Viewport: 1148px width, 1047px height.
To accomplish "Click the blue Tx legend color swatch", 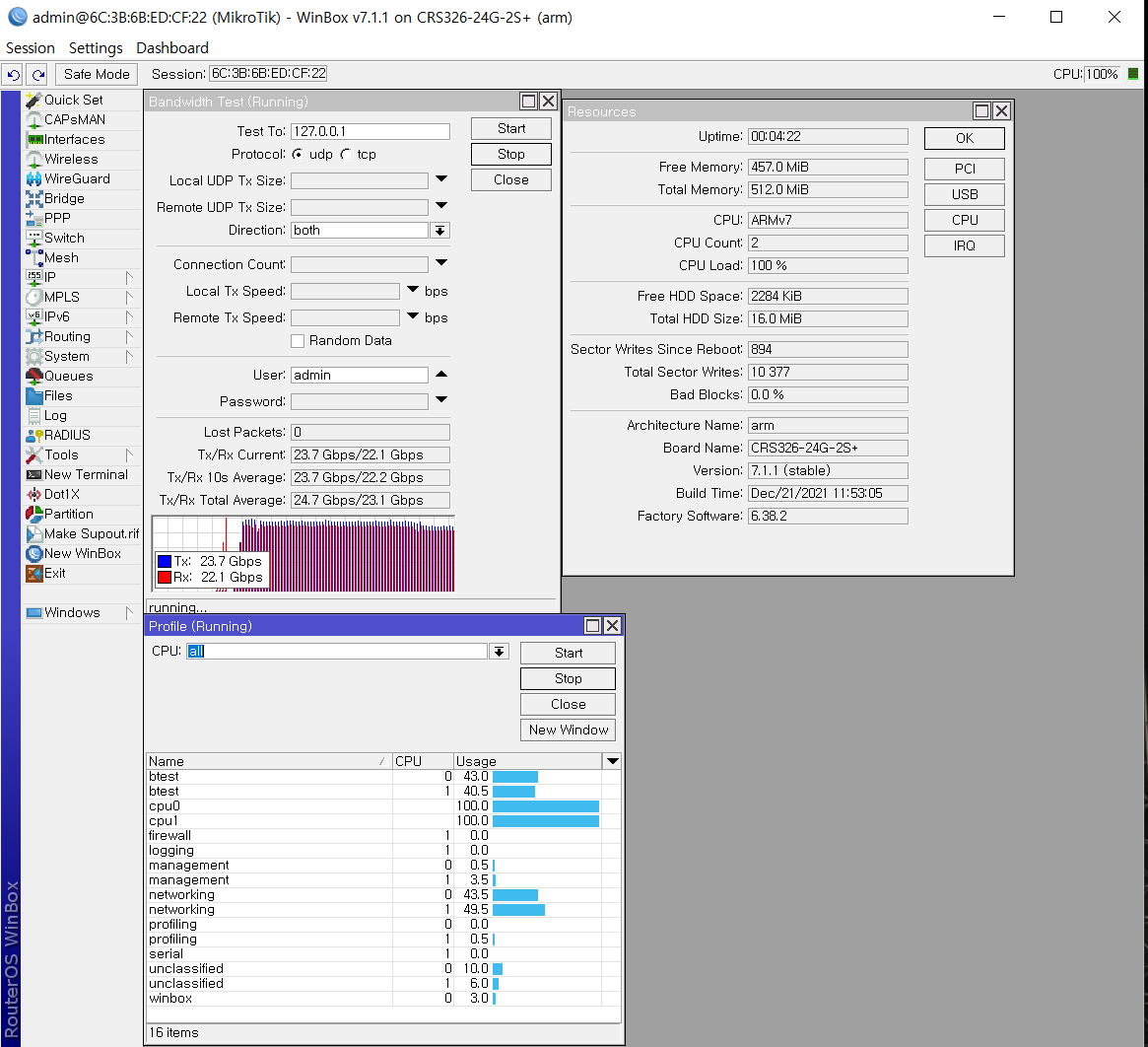I will [x=165, y=561].
